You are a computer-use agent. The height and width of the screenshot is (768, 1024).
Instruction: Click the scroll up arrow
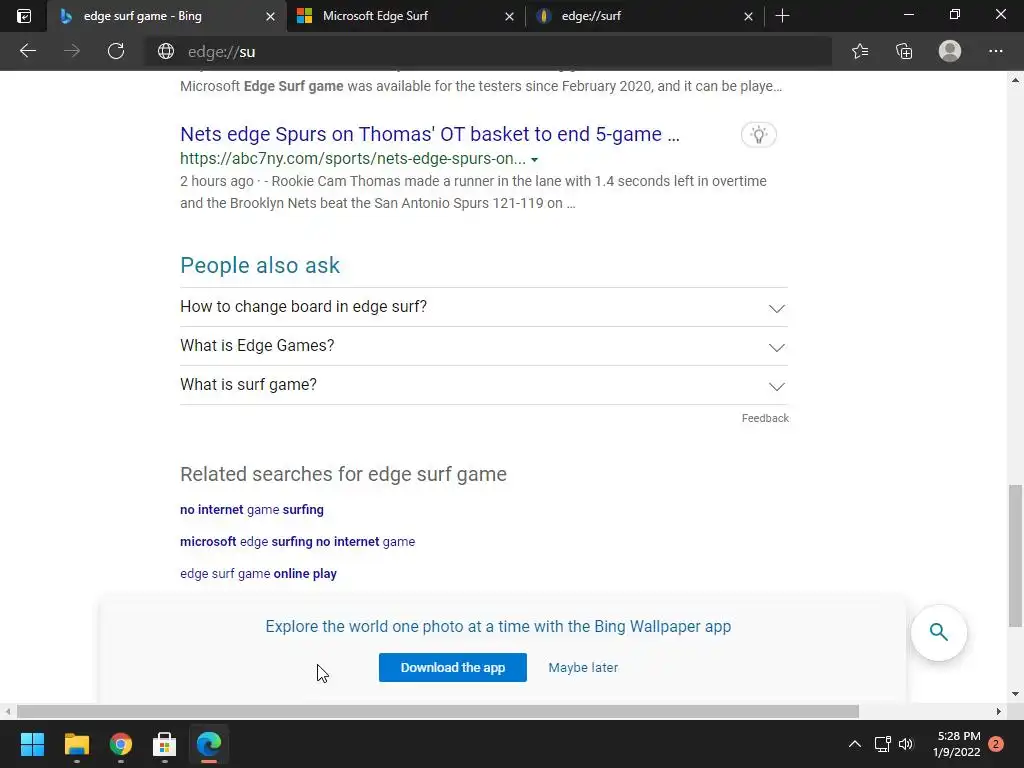point(1015,80)
